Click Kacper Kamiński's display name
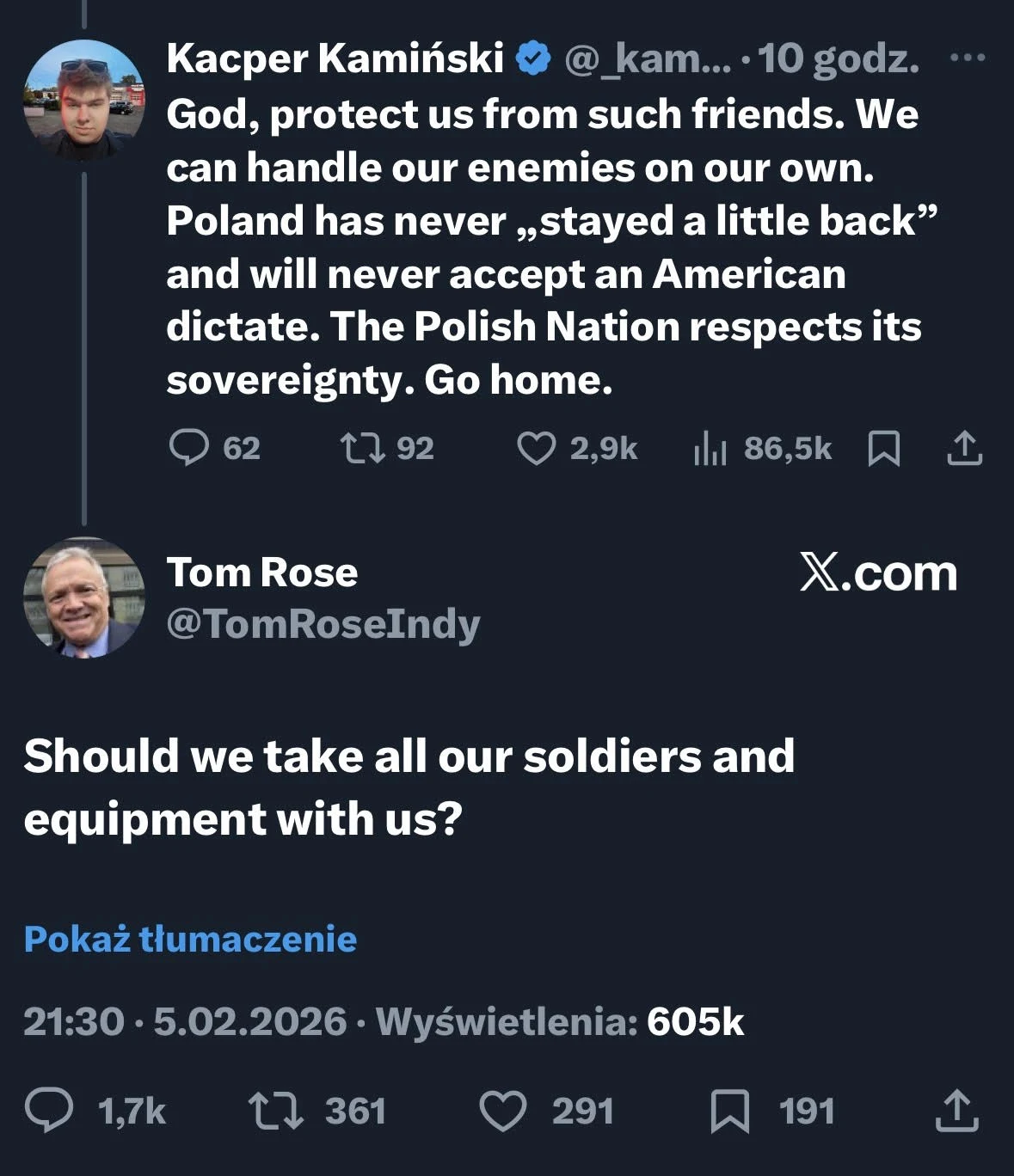The image size is (1014, 1176). [x=335, y=58]
